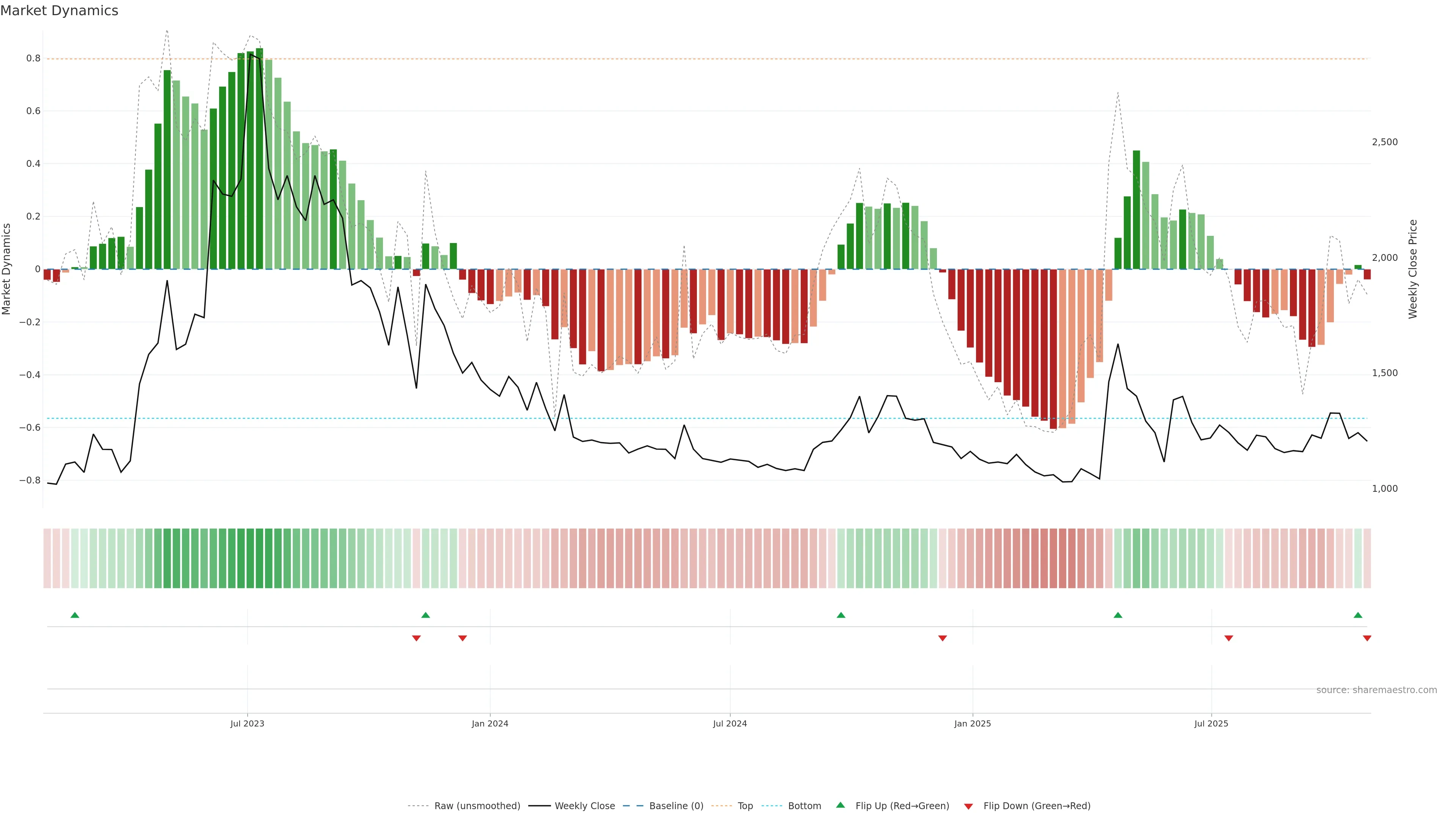Hide the Top line via legend

tap(745, 806)
